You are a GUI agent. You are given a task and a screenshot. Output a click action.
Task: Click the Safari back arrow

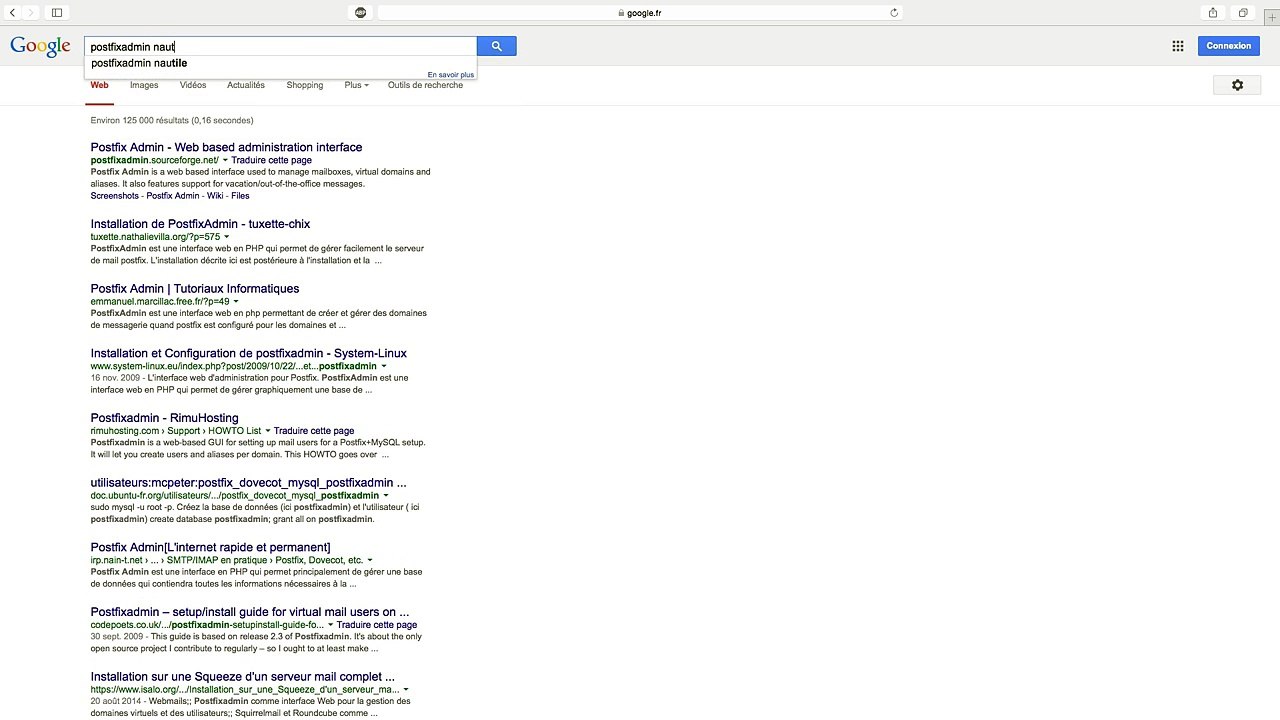pyautogui.click(x=12, y=13)
